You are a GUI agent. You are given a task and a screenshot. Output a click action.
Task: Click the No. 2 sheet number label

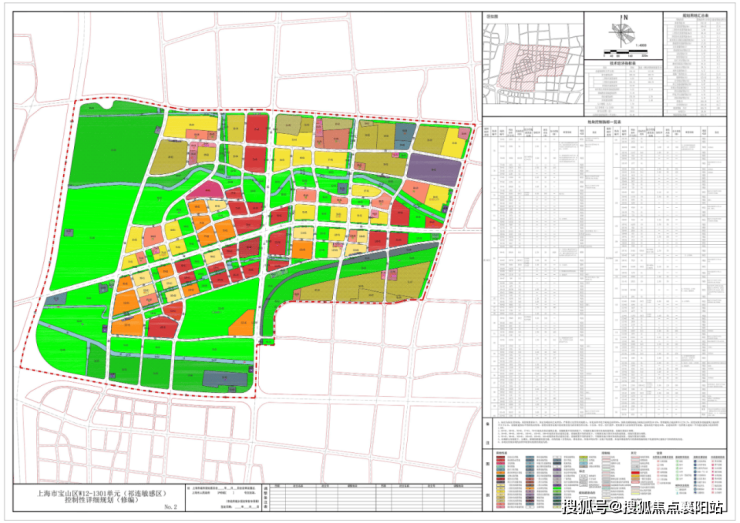click(170, 506)
